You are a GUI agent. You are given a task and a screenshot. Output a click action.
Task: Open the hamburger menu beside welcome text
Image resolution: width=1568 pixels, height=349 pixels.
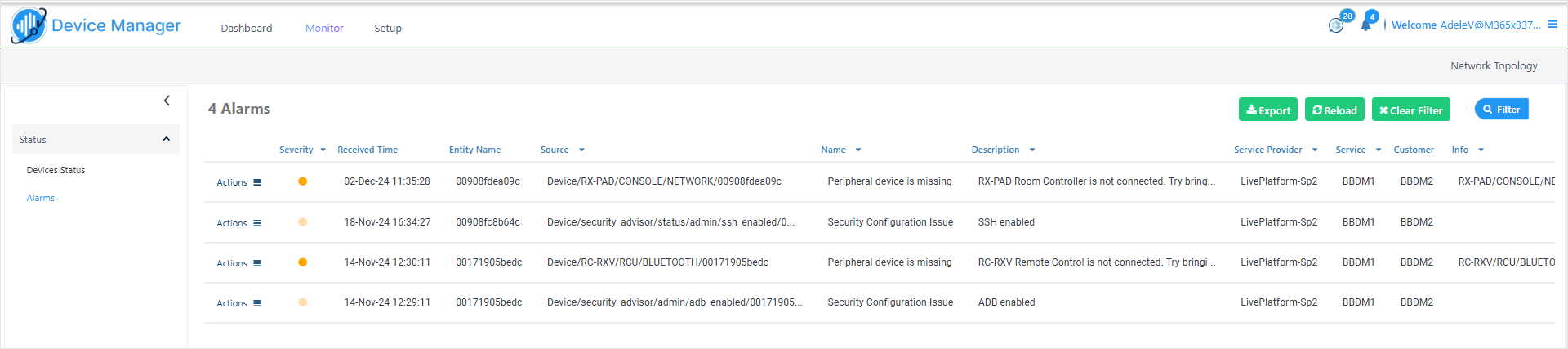coord(1552,25)
